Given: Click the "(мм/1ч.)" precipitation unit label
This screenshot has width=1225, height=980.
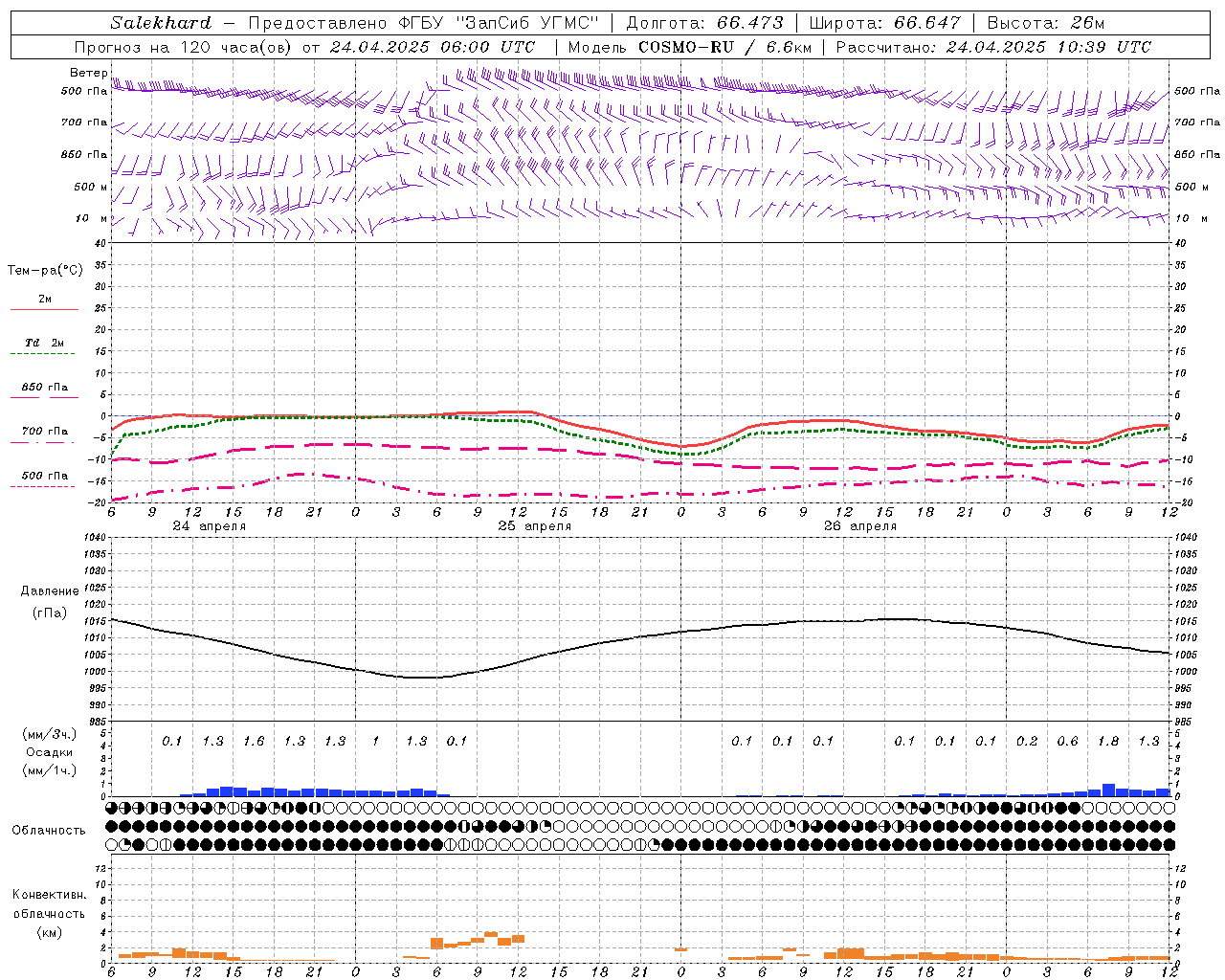Looking at the screenshot, I should (50, 770).
